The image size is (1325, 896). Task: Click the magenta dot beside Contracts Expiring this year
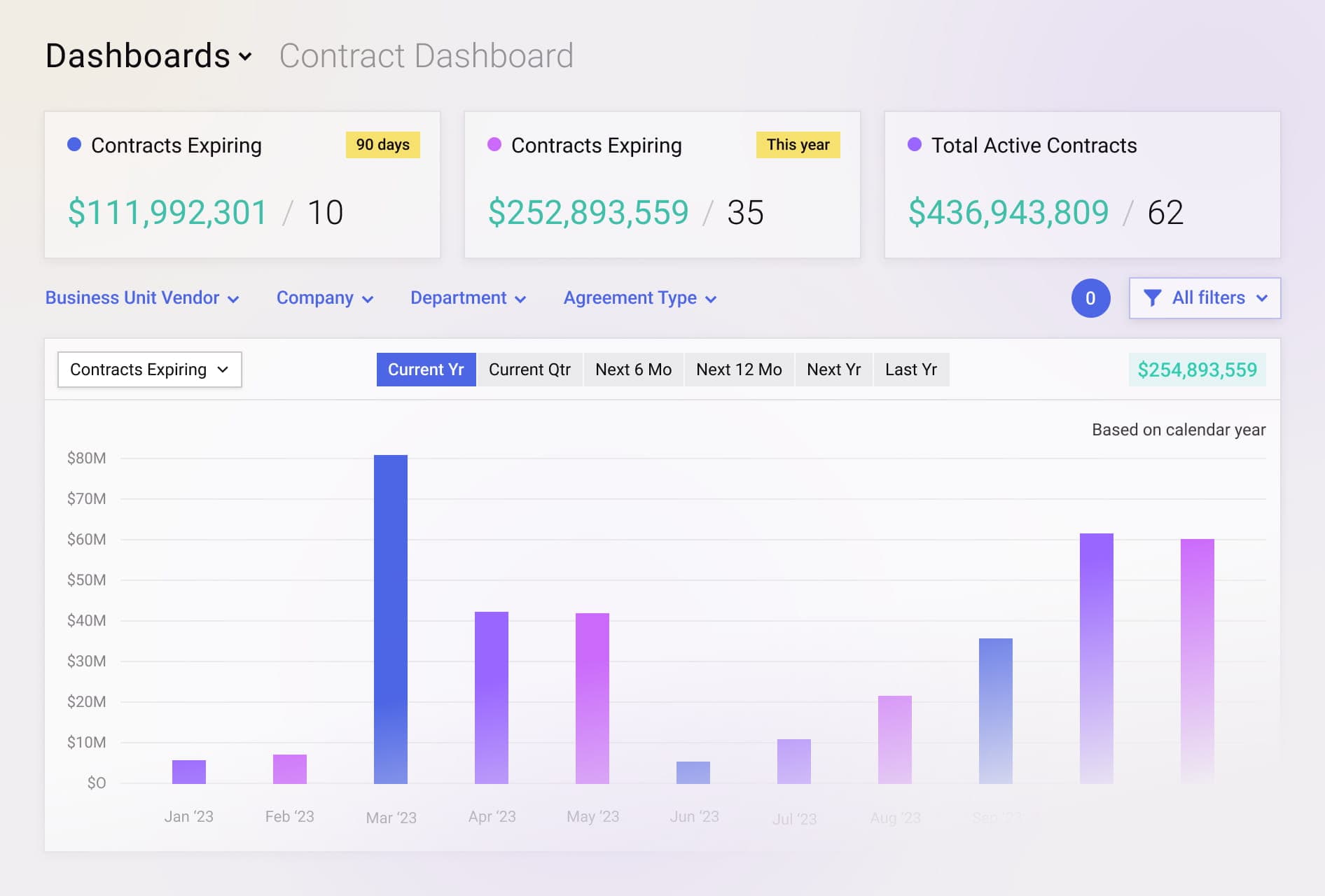[x=494, y=144]
